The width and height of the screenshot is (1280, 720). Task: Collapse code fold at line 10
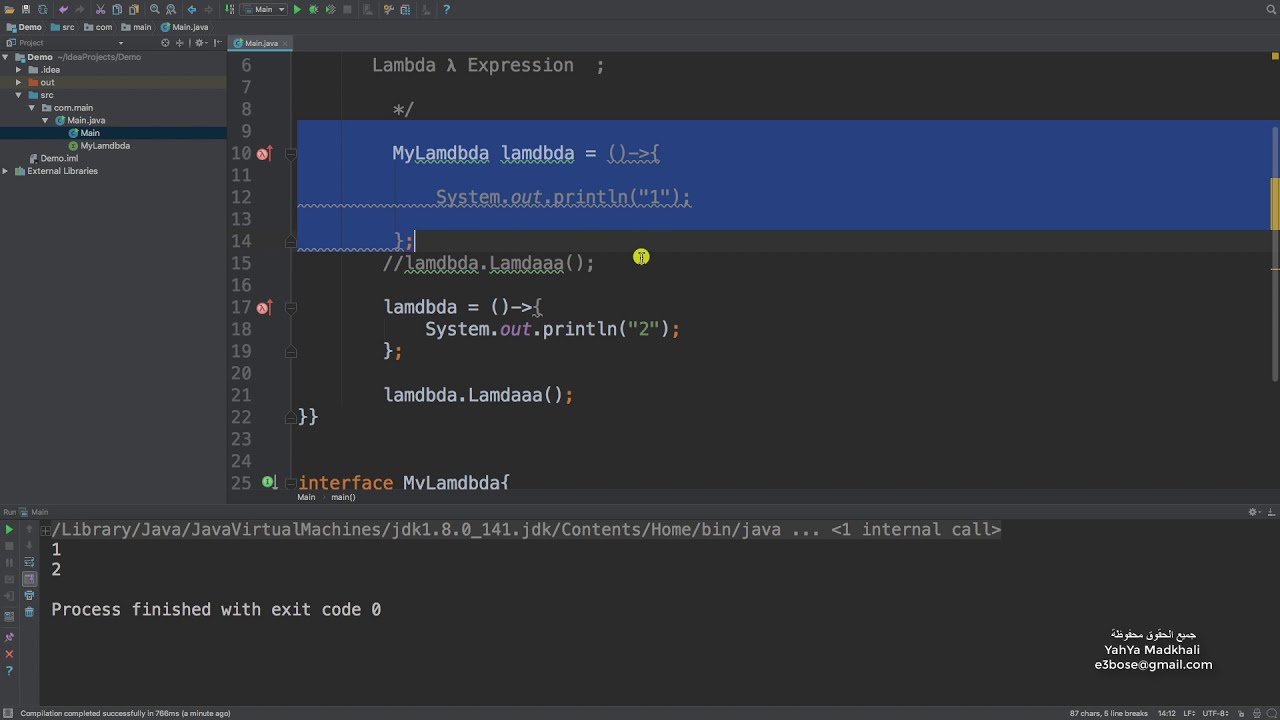pos(290,154)
